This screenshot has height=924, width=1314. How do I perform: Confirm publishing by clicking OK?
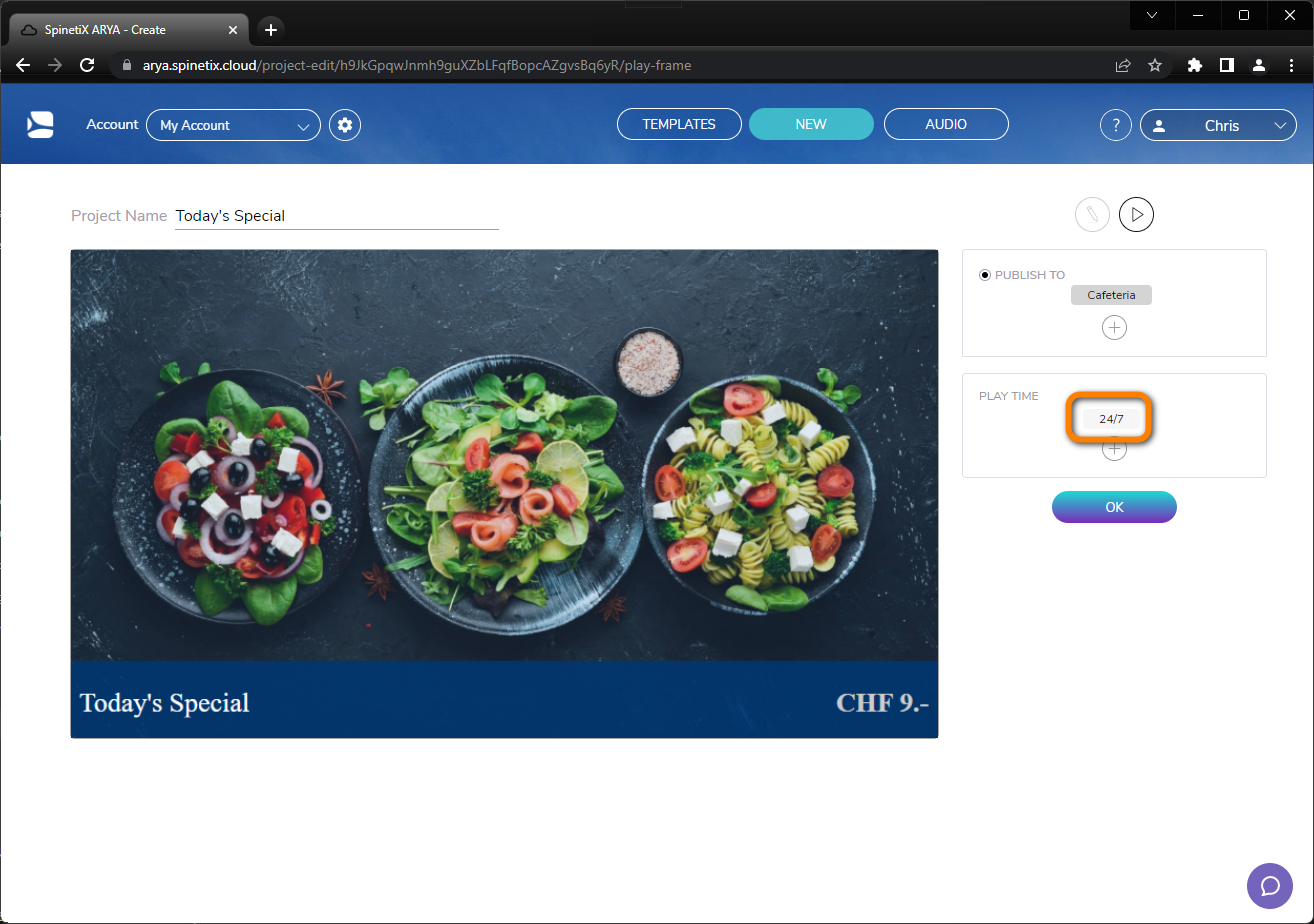pyautogui.click(x=1114, y=506)
